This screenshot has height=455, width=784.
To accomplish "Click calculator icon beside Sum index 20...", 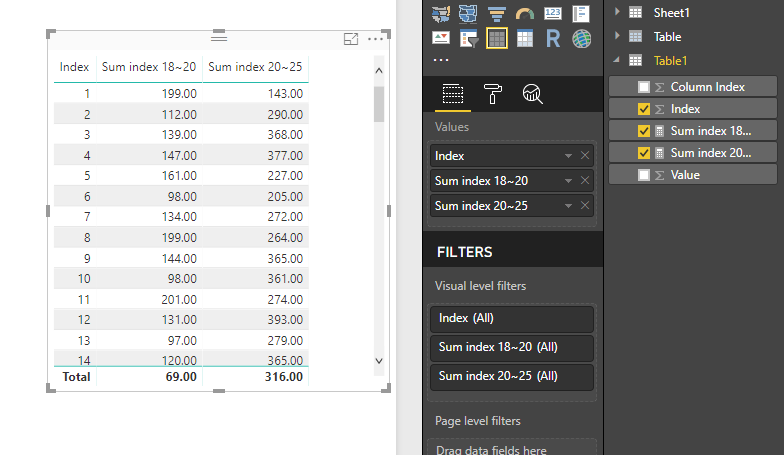I will [x=660, y=154].
